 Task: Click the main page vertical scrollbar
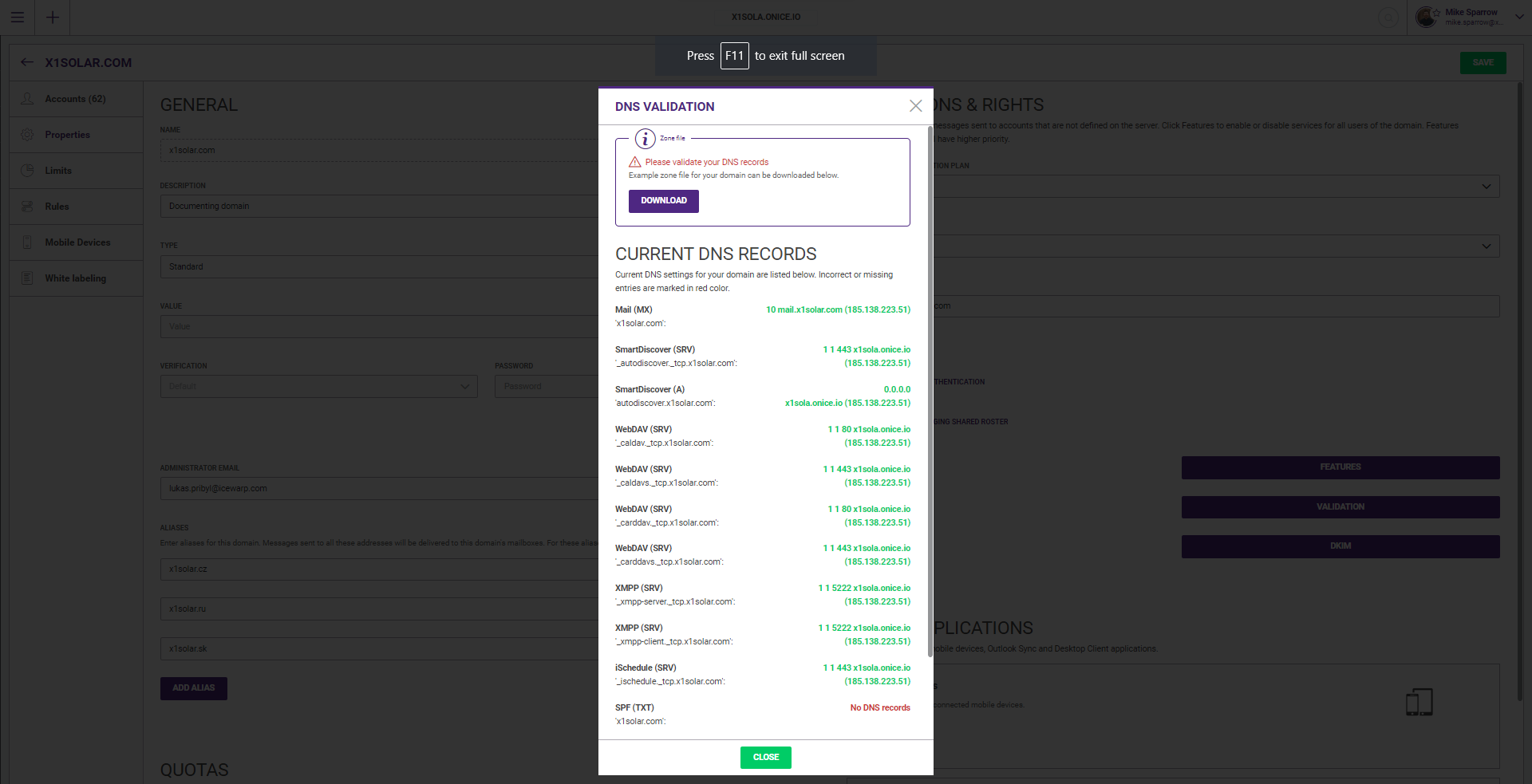tap(1520, 391)
